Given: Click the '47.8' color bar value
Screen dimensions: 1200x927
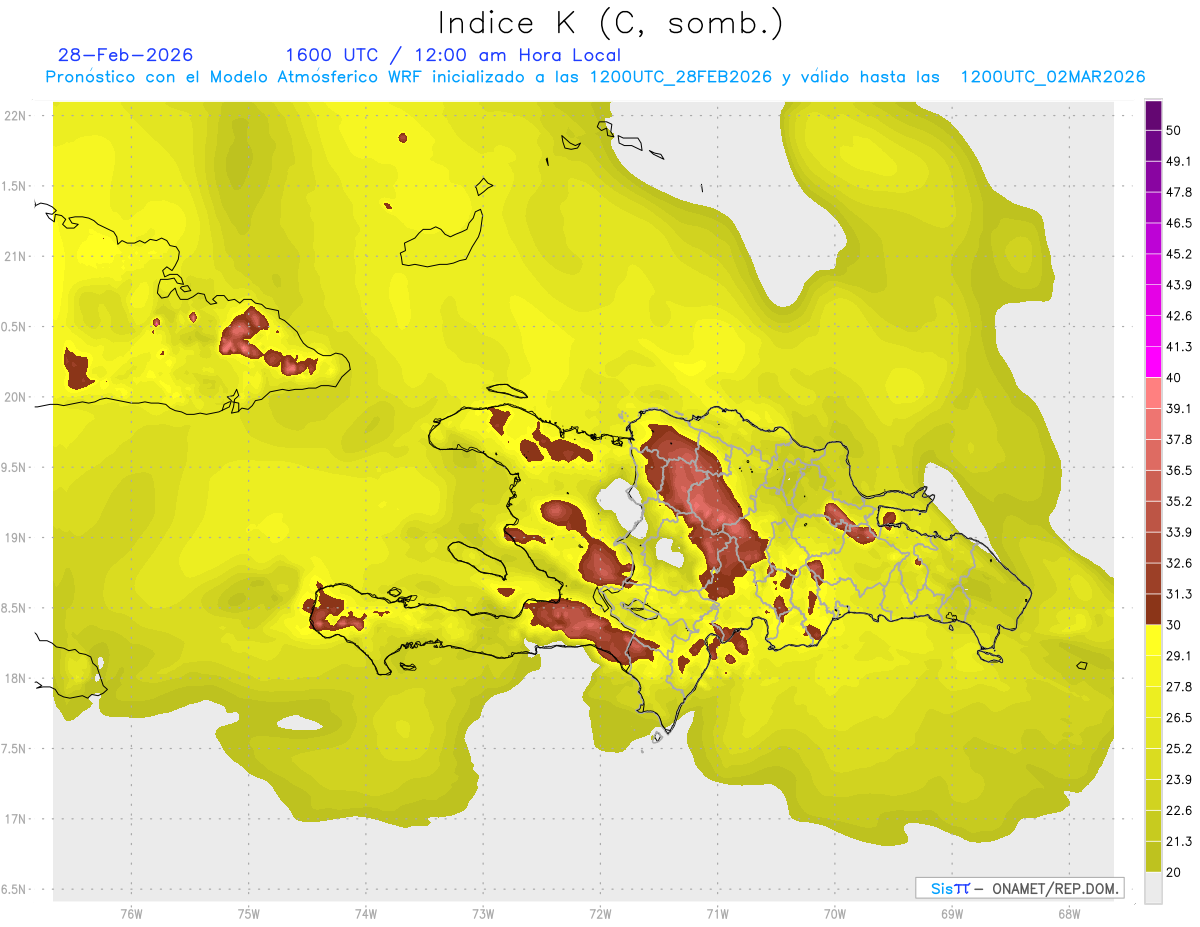Looking at the screenshot, I should point(1179,192).
